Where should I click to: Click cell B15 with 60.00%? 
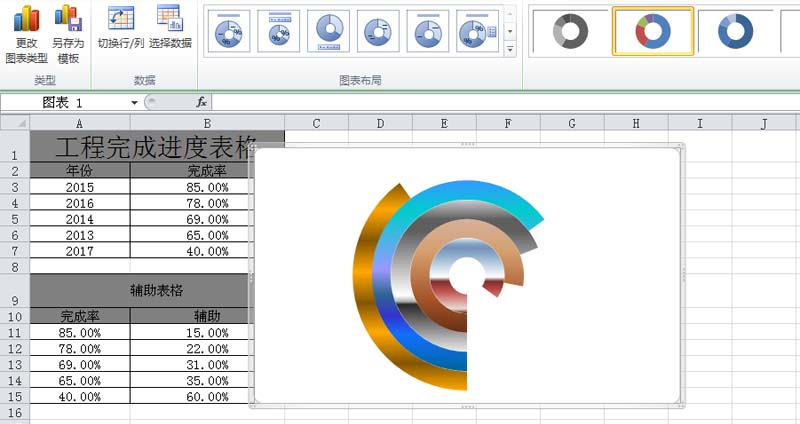point(190,396)
